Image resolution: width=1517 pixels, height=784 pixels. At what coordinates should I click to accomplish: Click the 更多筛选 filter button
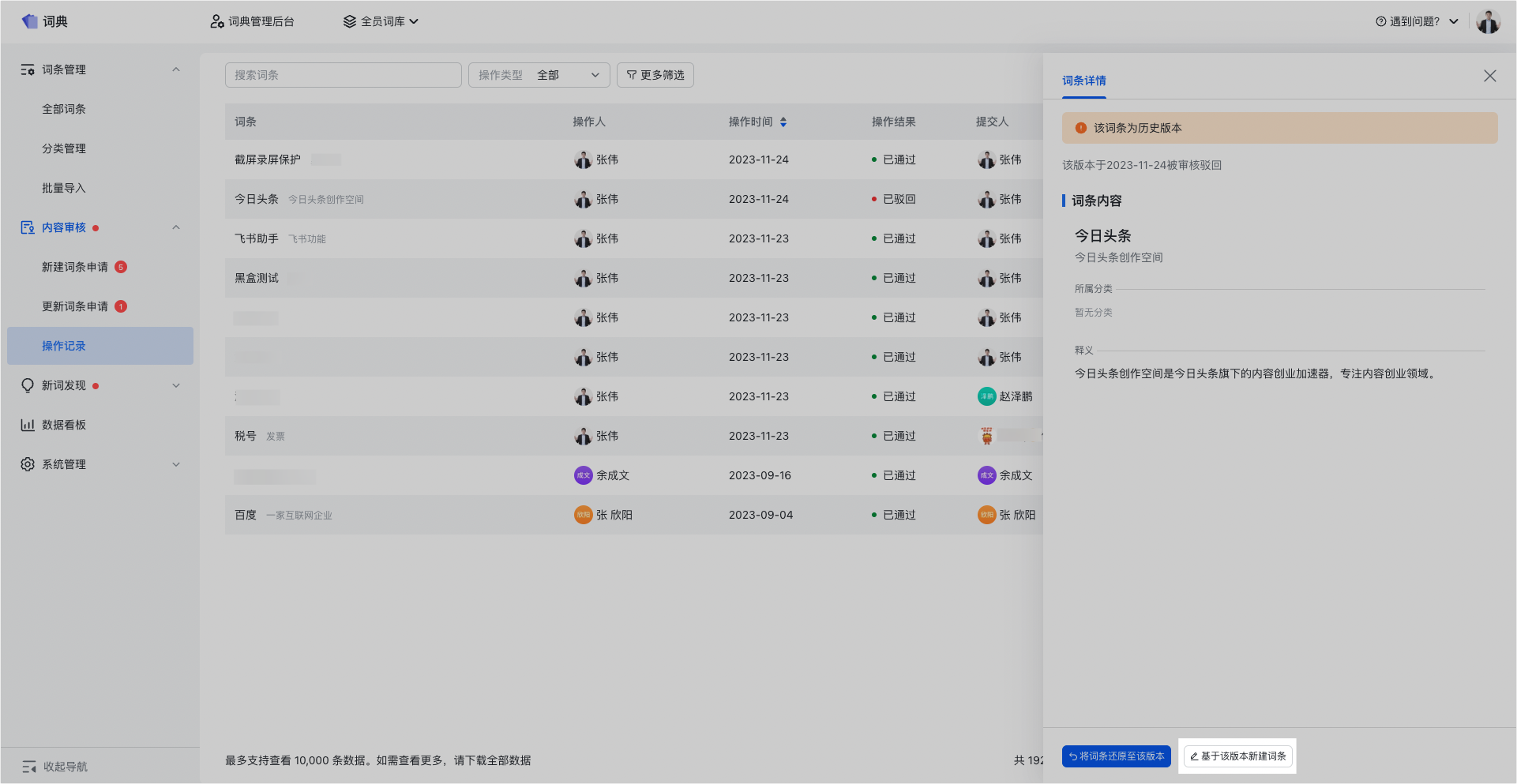coord(655,75)
